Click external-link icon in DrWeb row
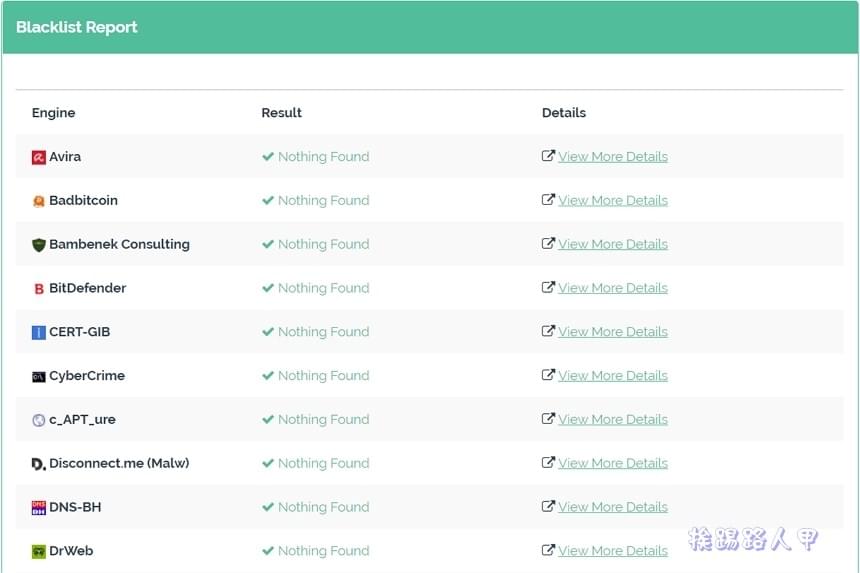The width and height of the screenshot is (860, 573). (548, 550)
